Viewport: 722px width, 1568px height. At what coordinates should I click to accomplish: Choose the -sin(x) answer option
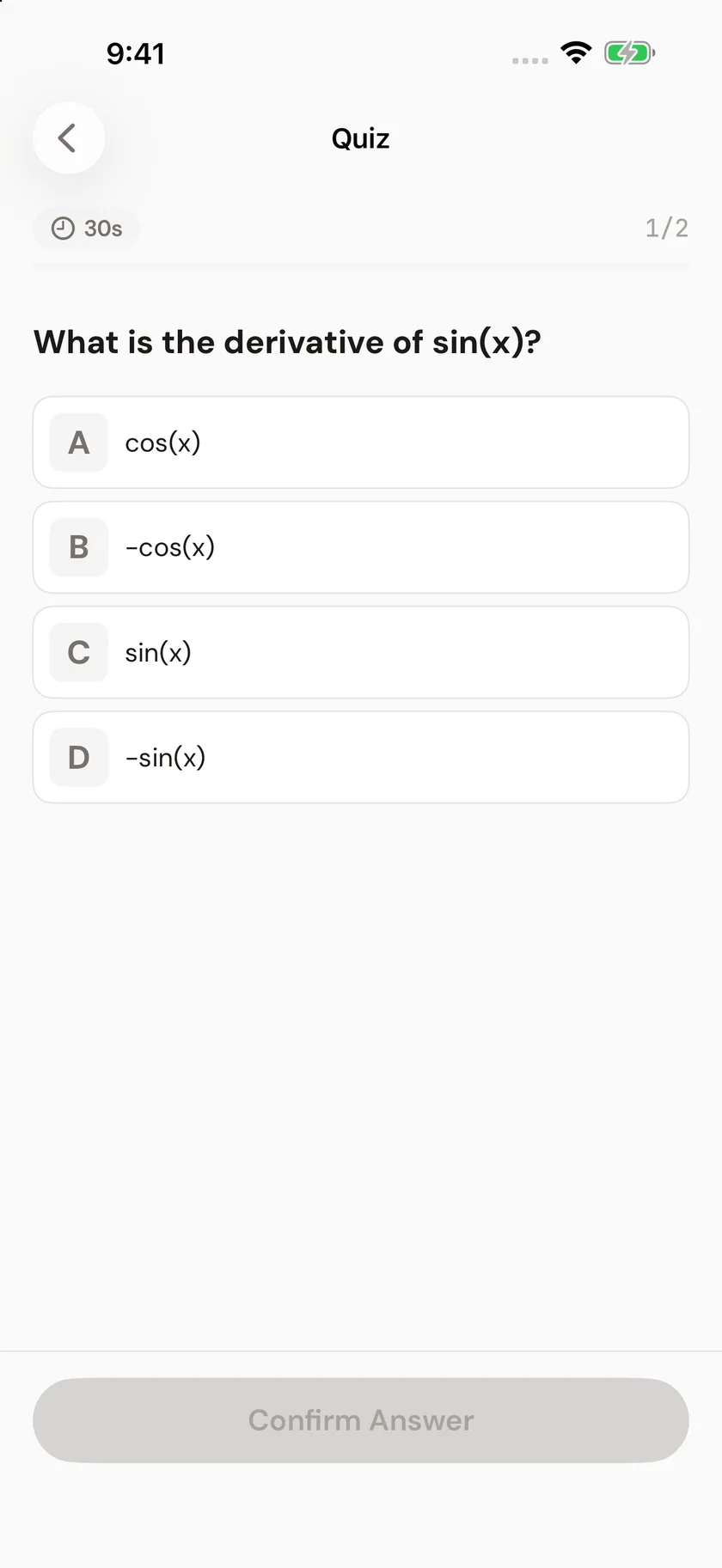pyautogui.click(x=361, y=757)
